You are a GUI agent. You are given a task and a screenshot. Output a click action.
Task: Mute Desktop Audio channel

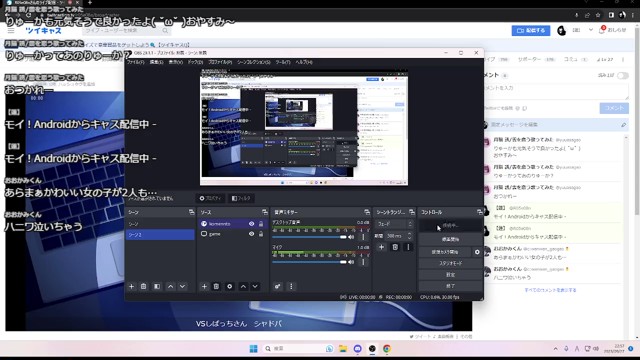coord(351,237)
